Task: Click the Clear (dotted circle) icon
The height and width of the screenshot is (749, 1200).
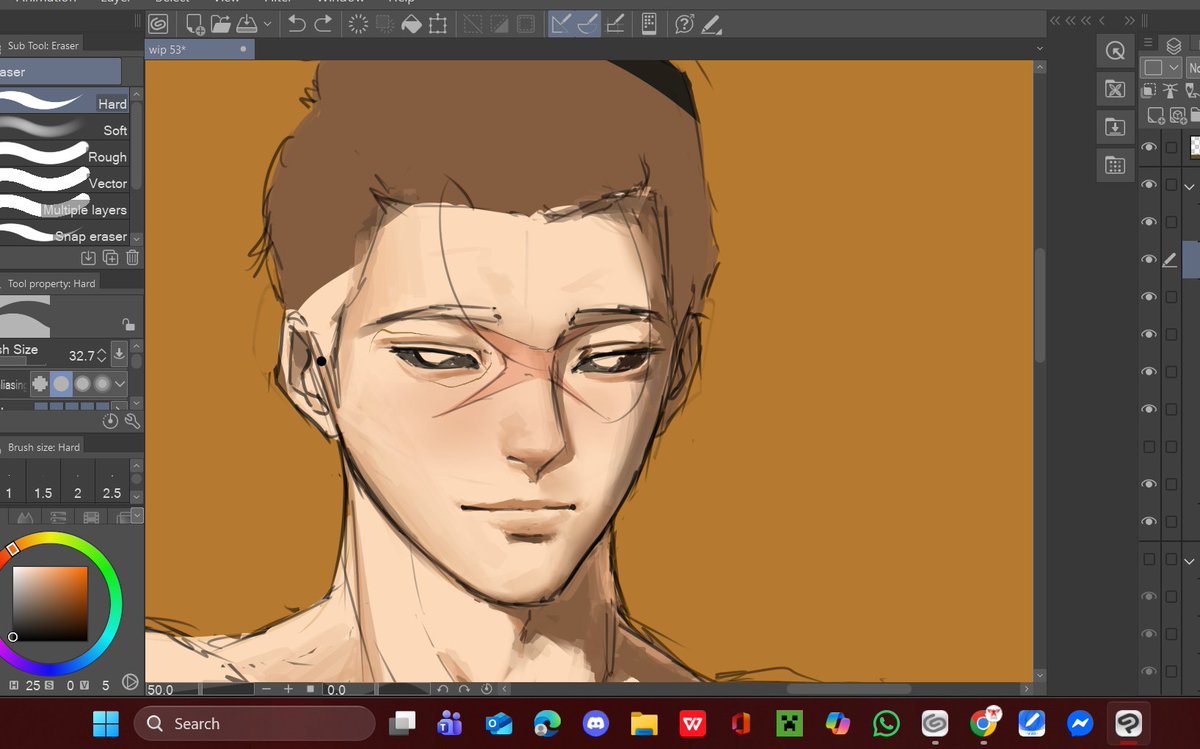Action: tap(358, 24)
